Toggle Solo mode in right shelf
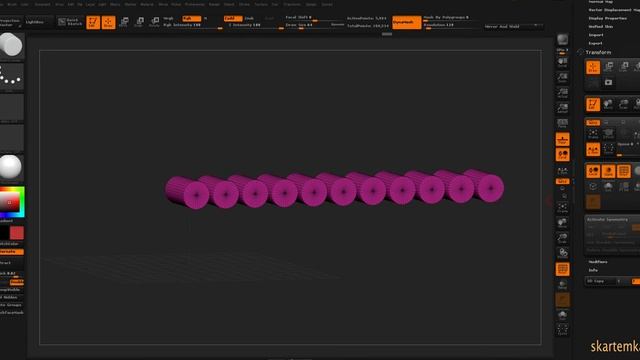 pyautogui.click(x=562, y=315)
